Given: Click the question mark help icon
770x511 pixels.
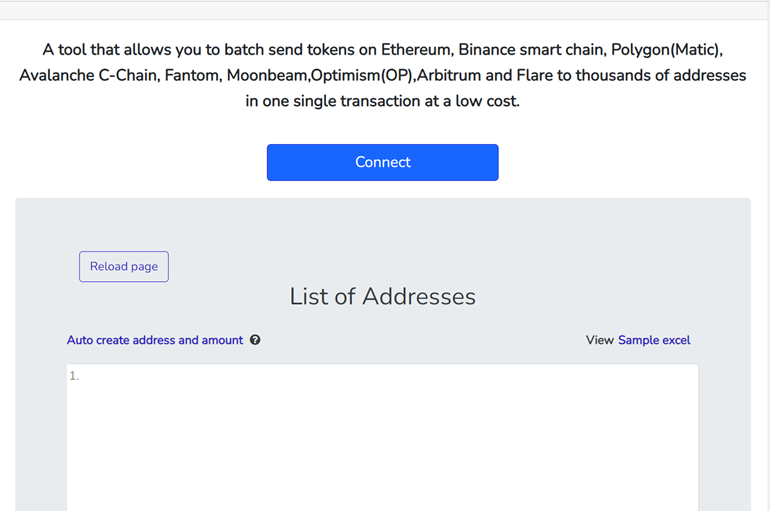Looking at the screenshot, I should 255,340.
